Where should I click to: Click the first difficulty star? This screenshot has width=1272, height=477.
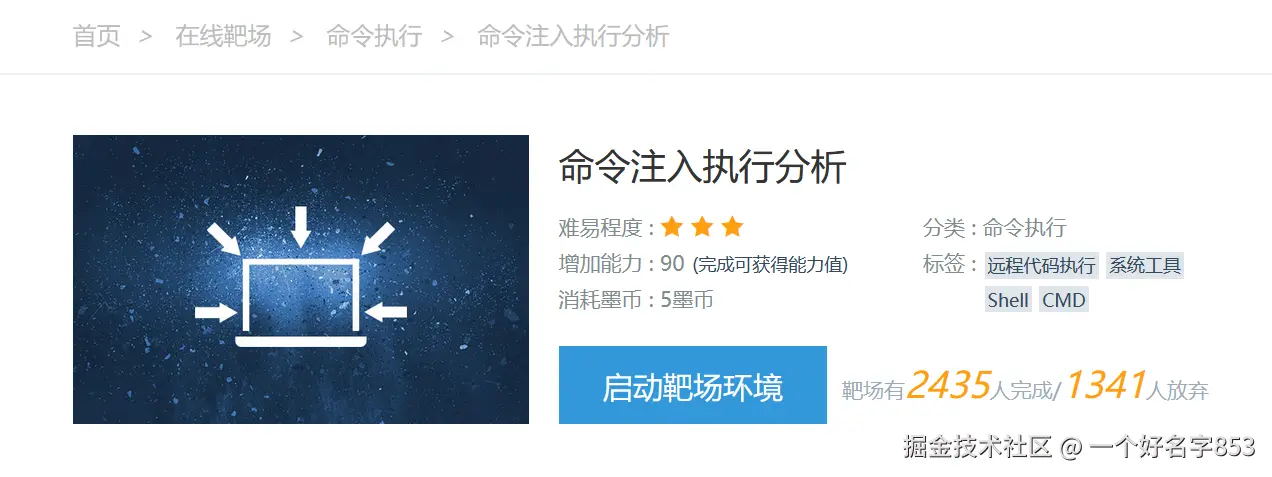672,227
